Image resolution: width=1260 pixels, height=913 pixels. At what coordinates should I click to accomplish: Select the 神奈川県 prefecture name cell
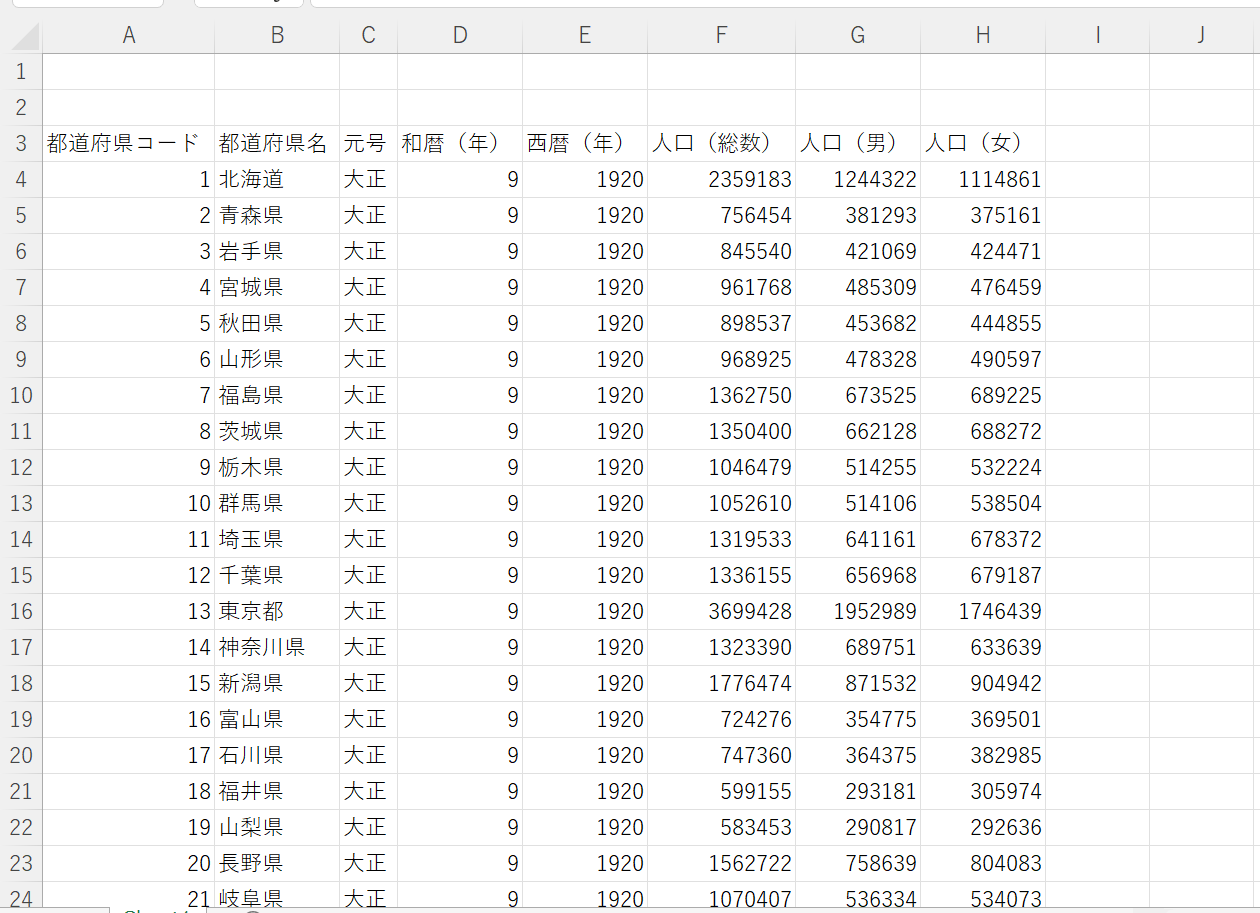(x=276, y=647)
